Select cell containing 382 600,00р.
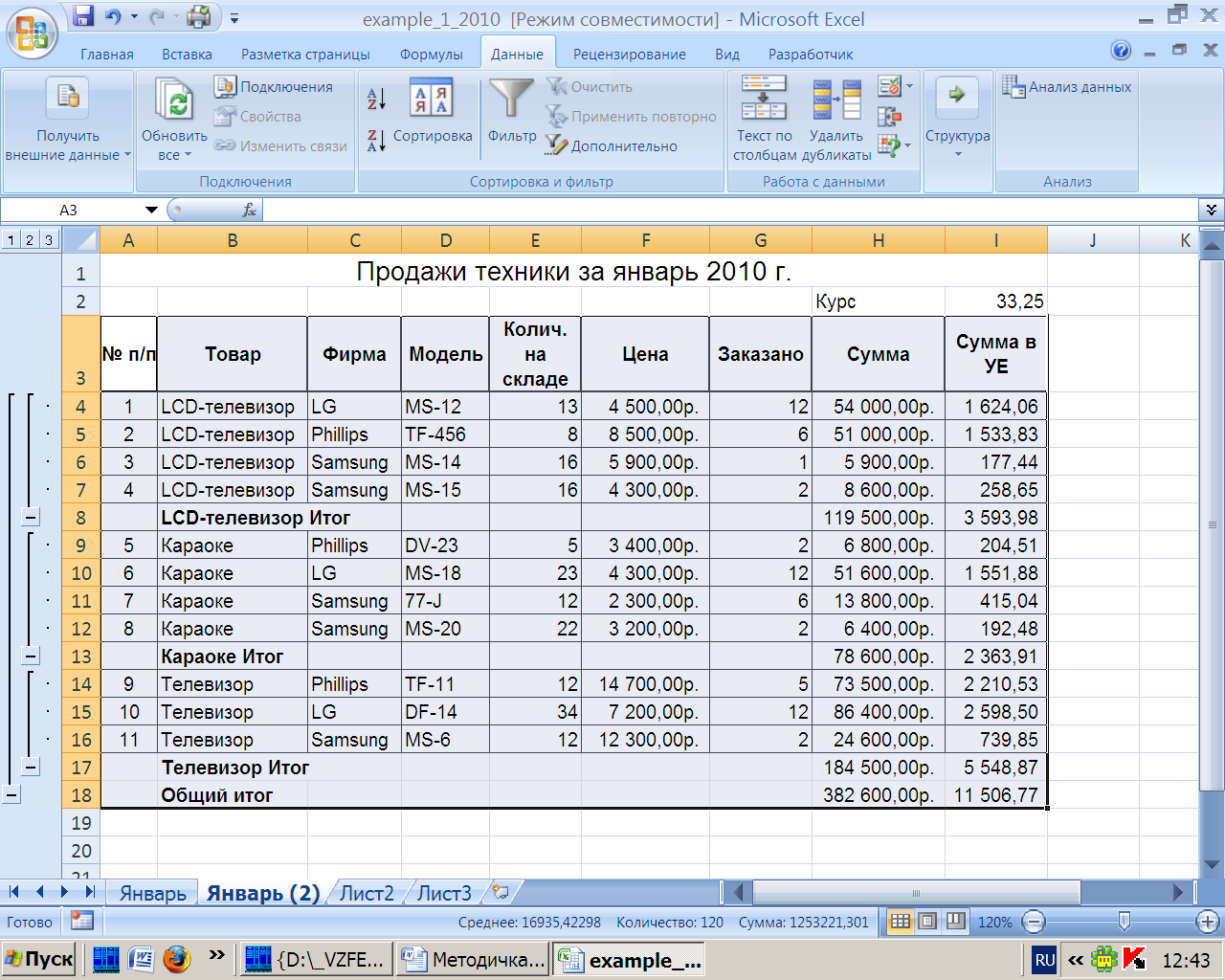Screen dimensions: 1225x980 point(878,795)
